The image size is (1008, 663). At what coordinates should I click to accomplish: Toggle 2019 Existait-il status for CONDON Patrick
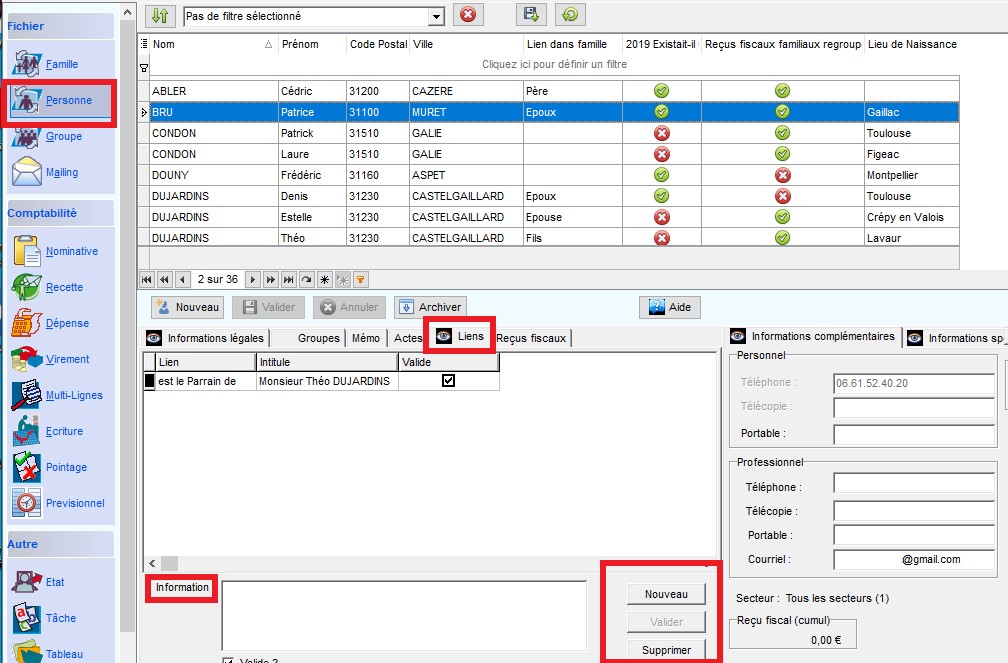661,133
